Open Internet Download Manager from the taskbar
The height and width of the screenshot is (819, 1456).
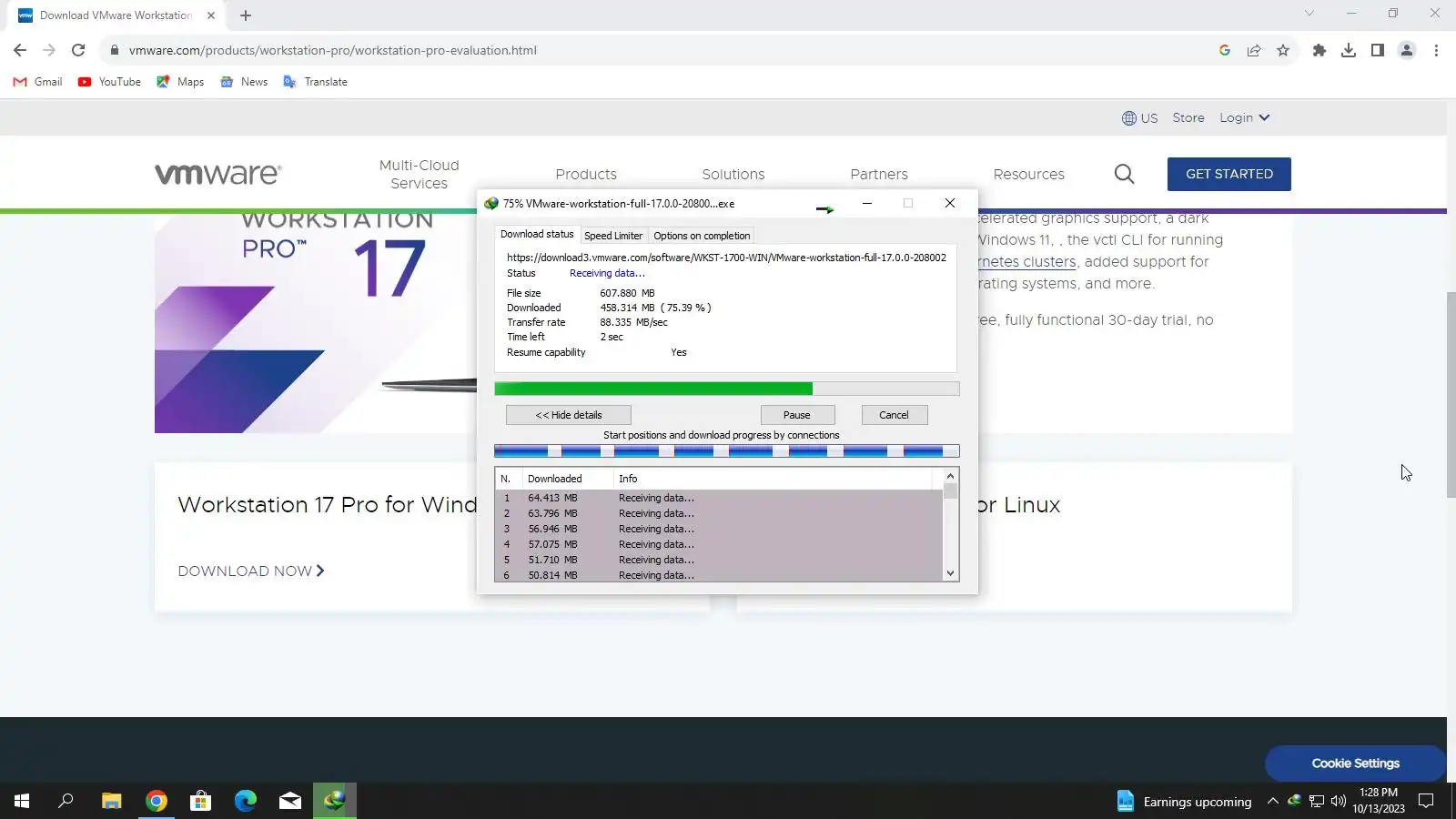click(335, 801)
